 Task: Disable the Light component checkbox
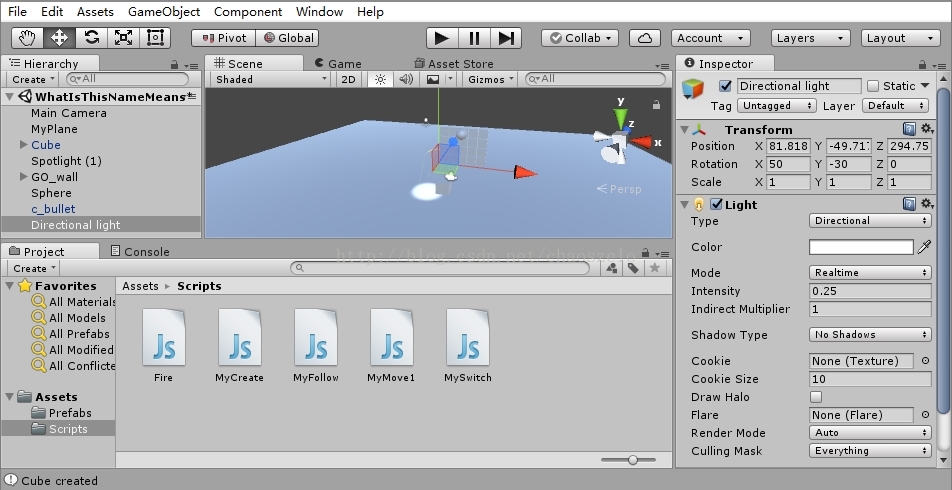click(716, 205)
